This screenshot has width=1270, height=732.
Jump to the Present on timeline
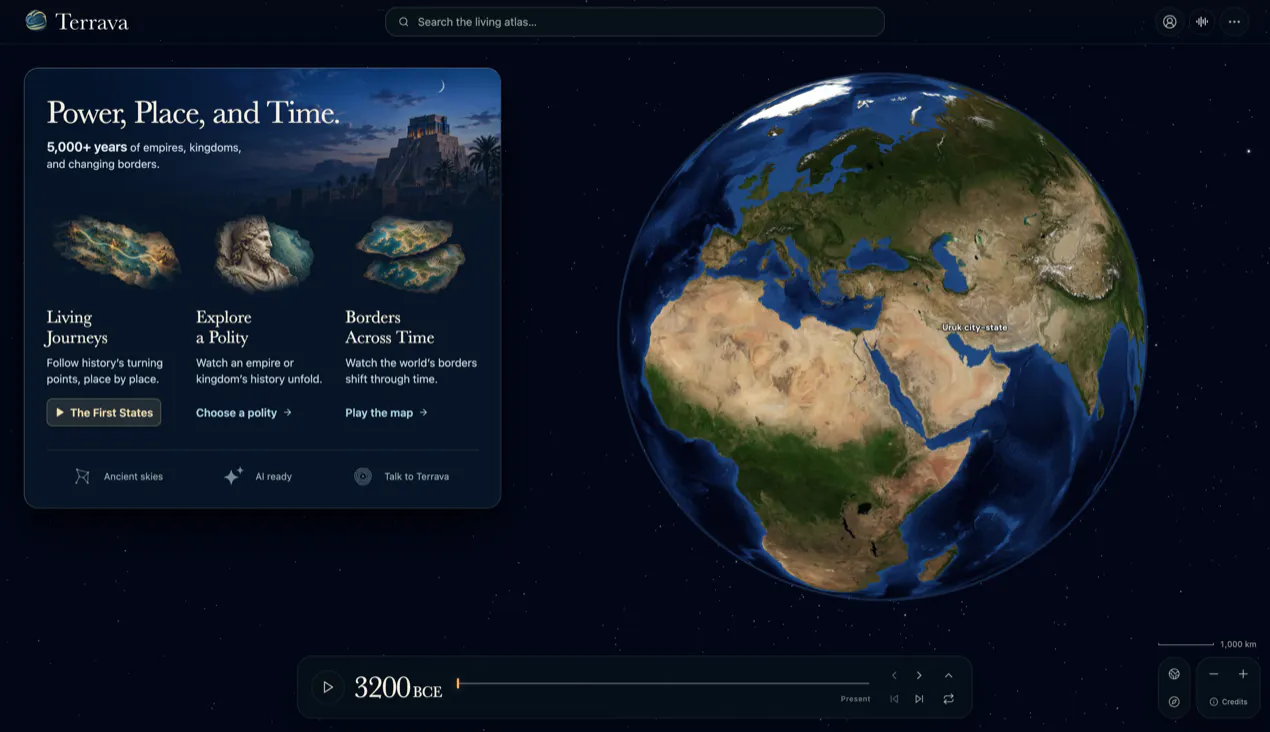[x=855, y=699]
